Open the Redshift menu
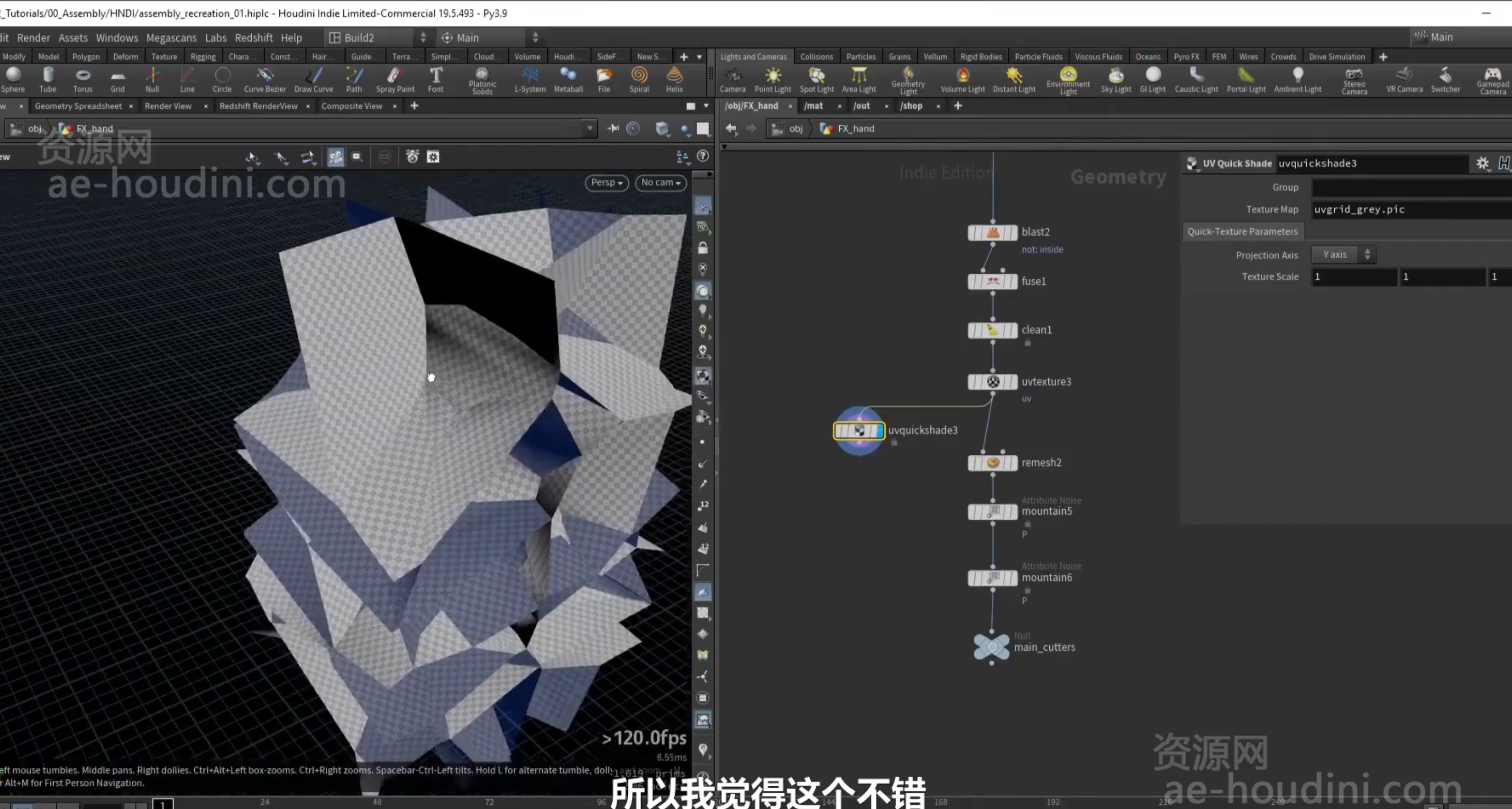The image size is (1512, 809). click(x=254, y=37)
